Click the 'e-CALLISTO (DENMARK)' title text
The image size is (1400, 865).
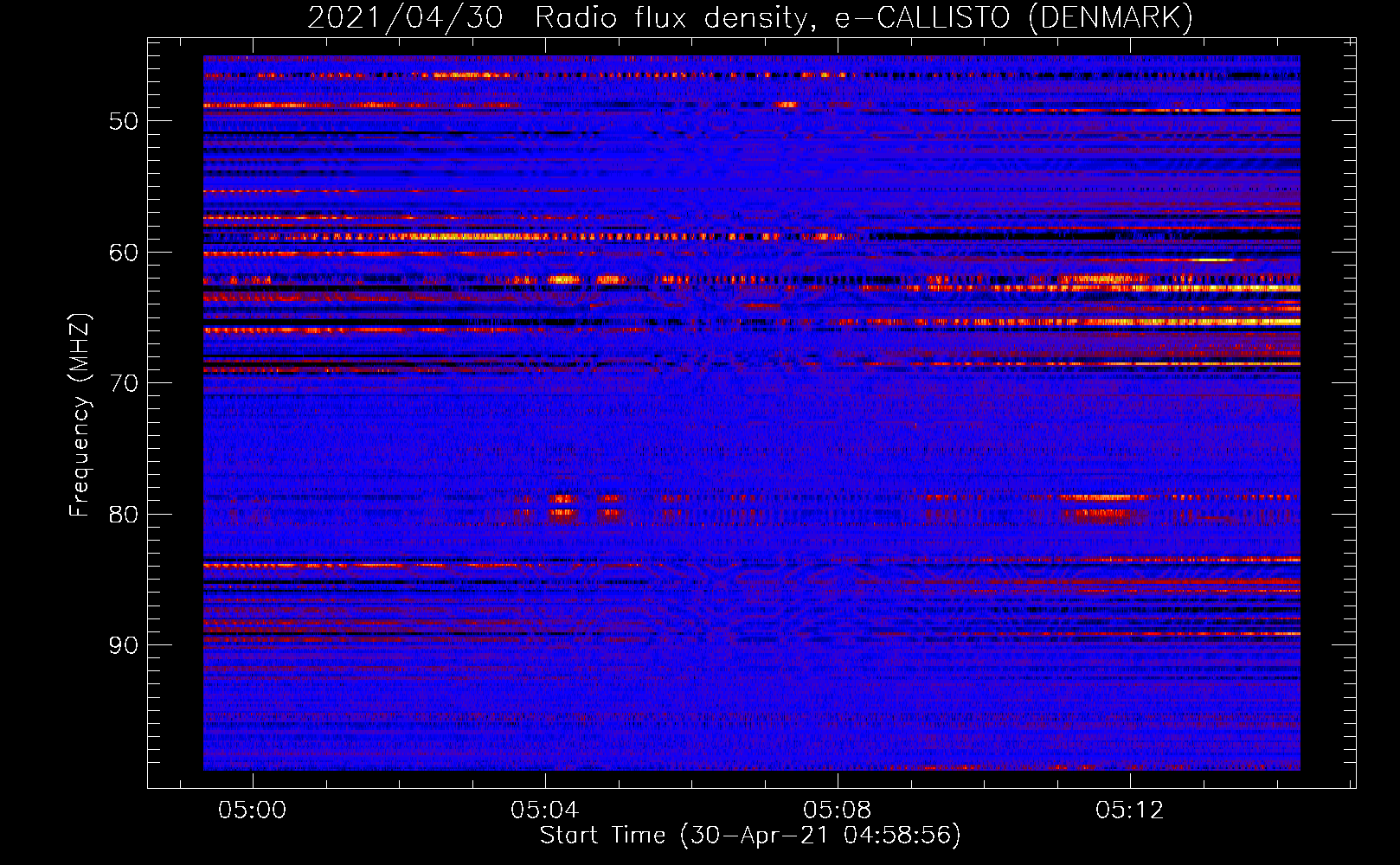click(x=1014, y=18)
